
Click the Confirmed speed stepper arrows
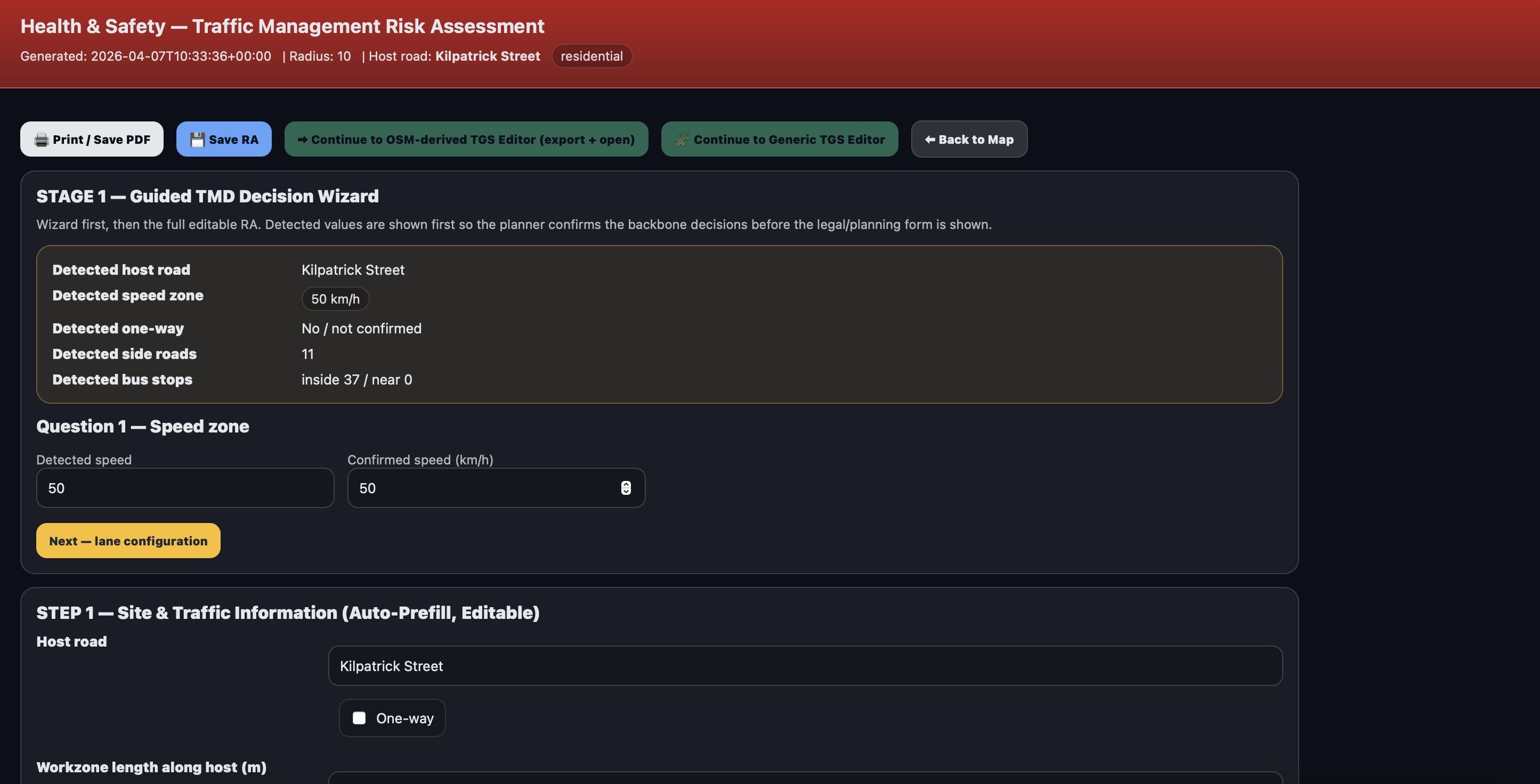click(x=626, y=488)
